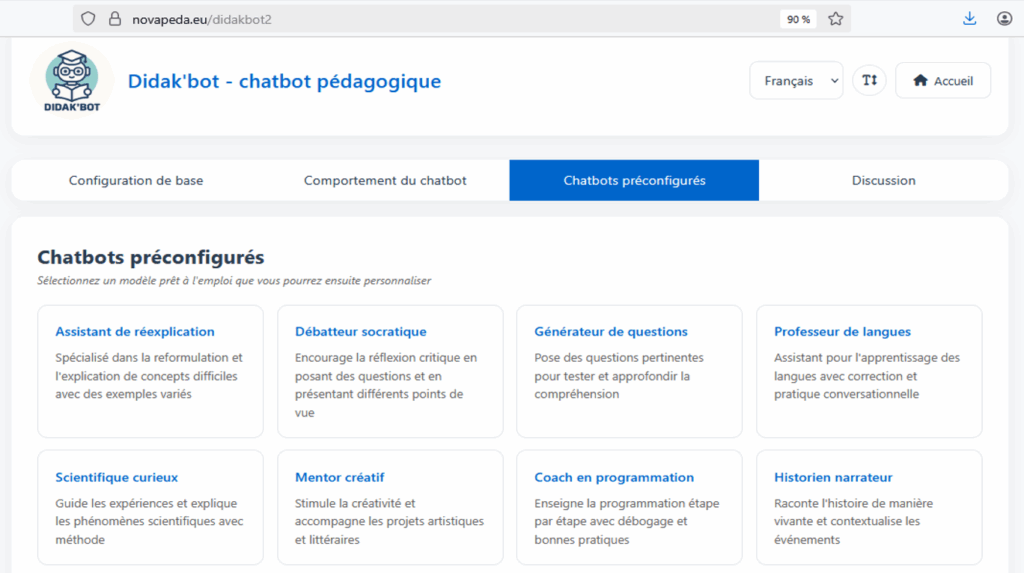Viewport: 1024px width, 573px height.
Task: Choose the Coach en programmation preset
Action: 629,507
